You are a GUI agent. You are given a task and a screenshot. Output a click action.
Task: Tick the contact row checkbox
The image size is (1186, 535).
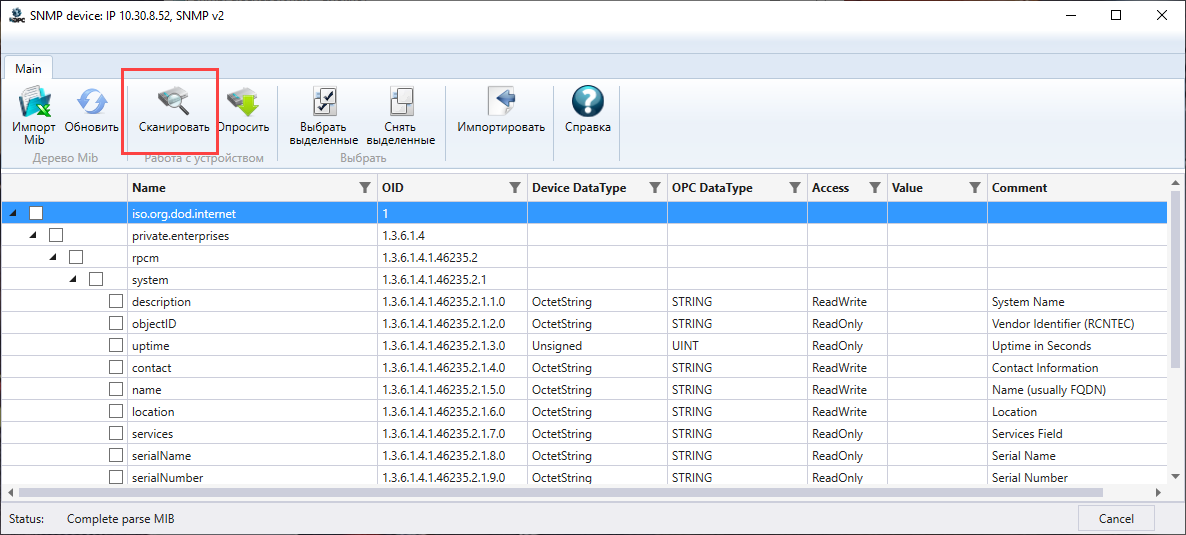[x=116, y=367]
